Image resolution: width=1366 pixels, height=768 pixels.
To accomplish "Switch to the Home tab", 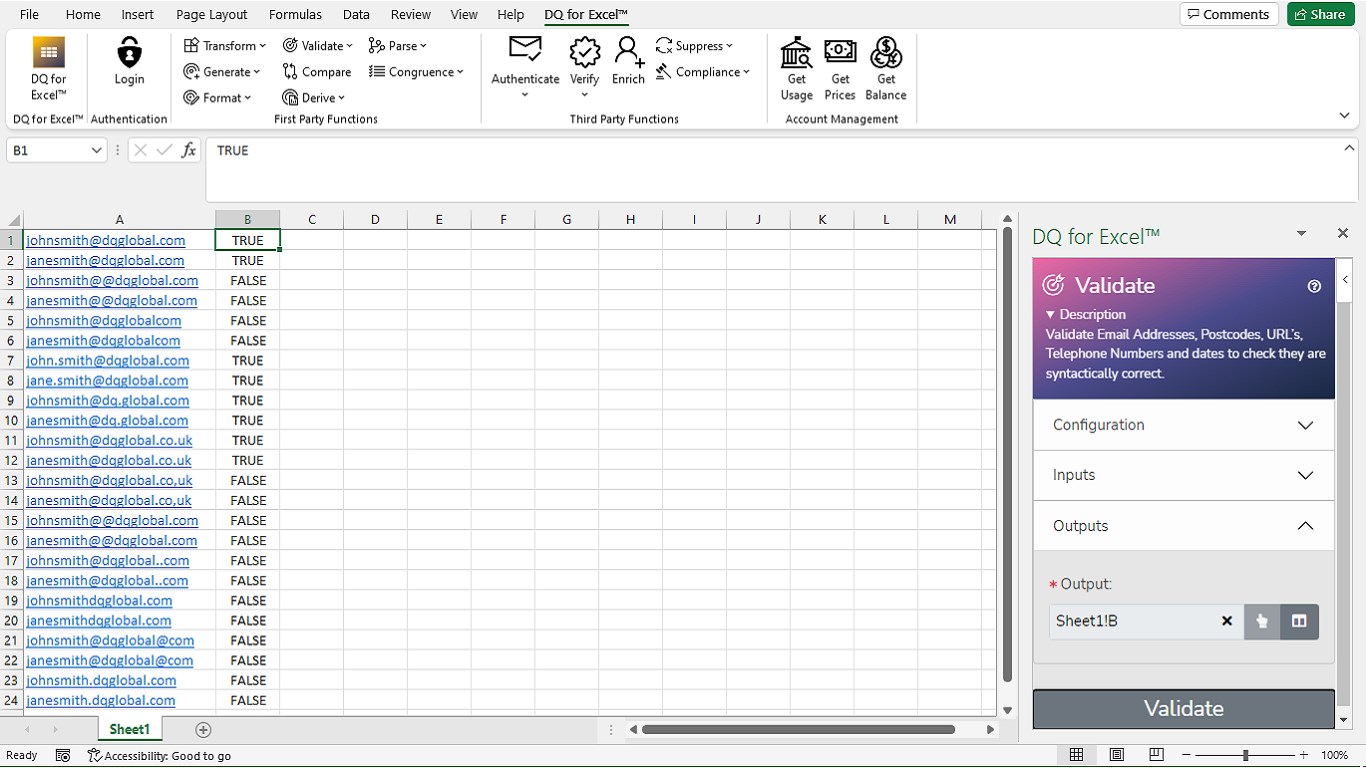I will pyautogui.click(x=83, y=14).
